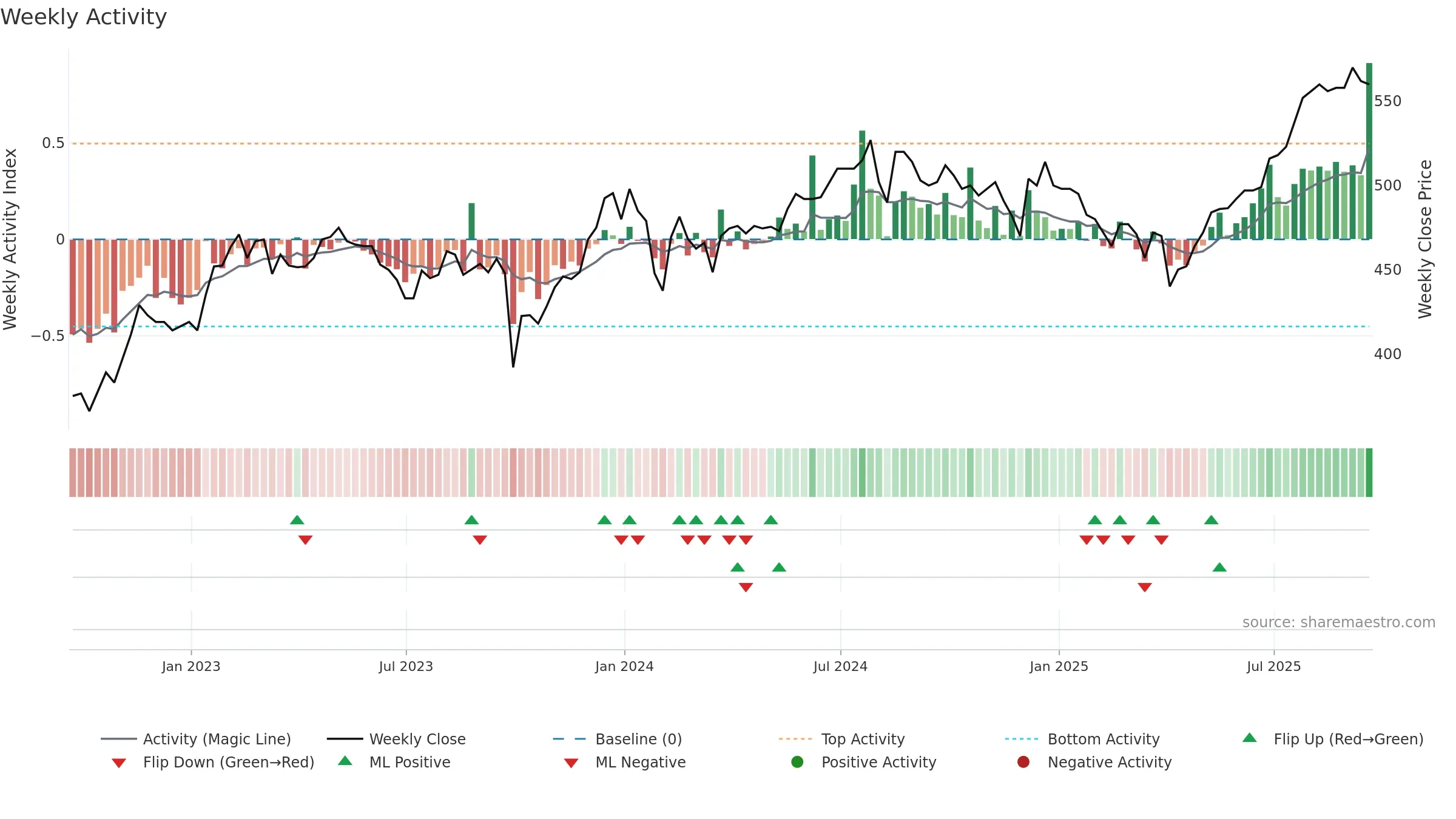Screen dimensions: 1456x819
Task: Toggle the Bottom Activity legend entry
Action: (x=1082, y=739)
